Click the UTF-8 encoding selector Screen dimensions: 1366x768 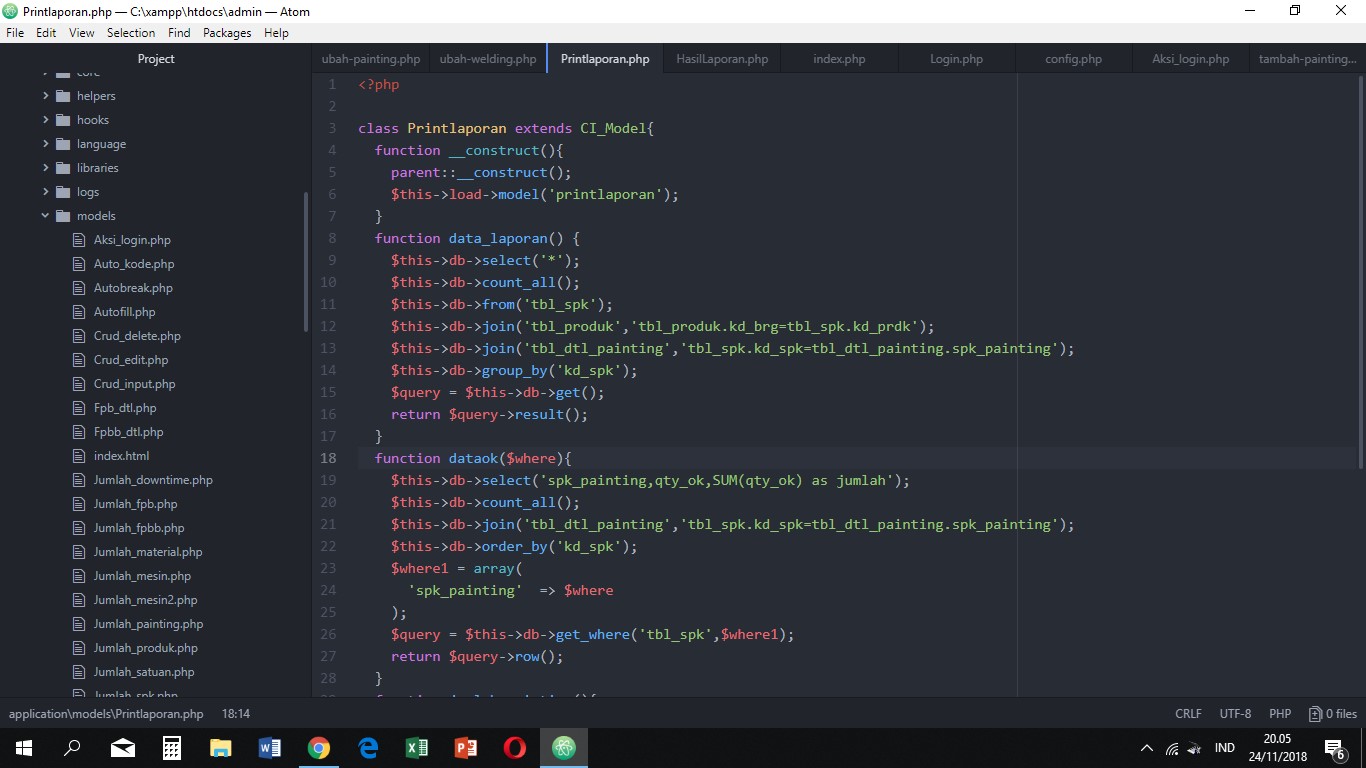click(1234, 713)
